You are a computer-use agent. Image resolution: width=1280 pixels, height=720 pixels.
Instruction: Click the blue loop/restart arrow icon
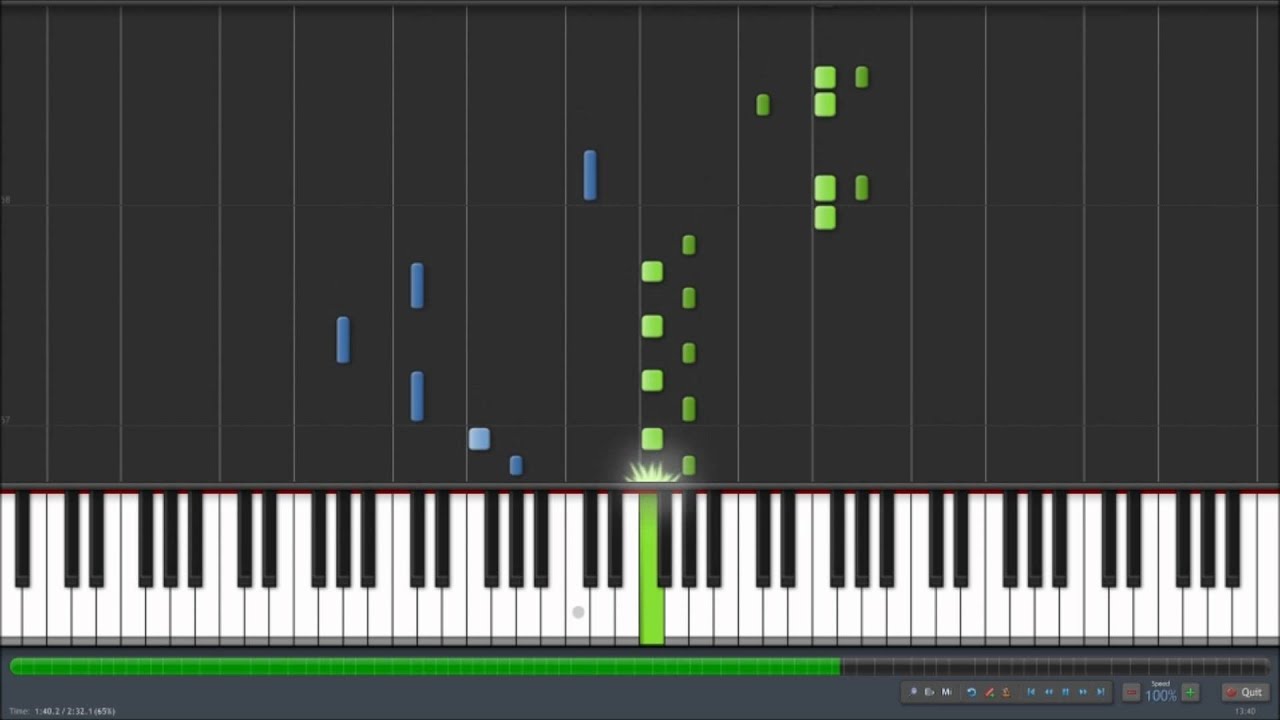[971, 692]
